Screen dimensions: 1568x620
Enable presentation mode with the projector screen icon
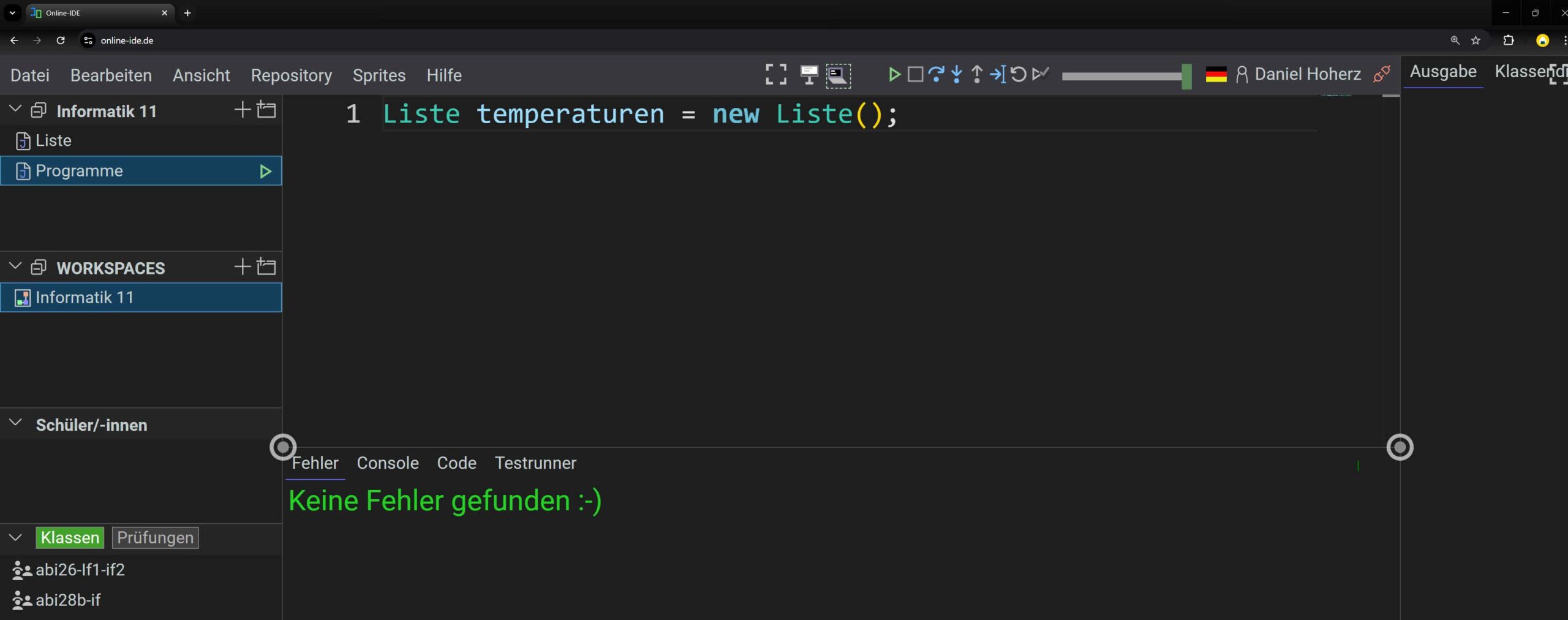(809, 75)
